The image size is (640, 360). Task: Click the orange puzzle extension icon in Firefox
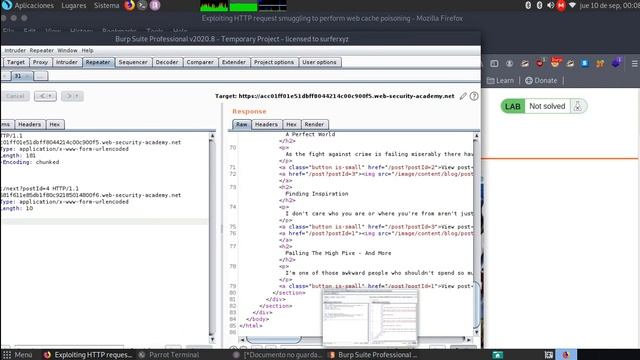(x=600, y=64)
